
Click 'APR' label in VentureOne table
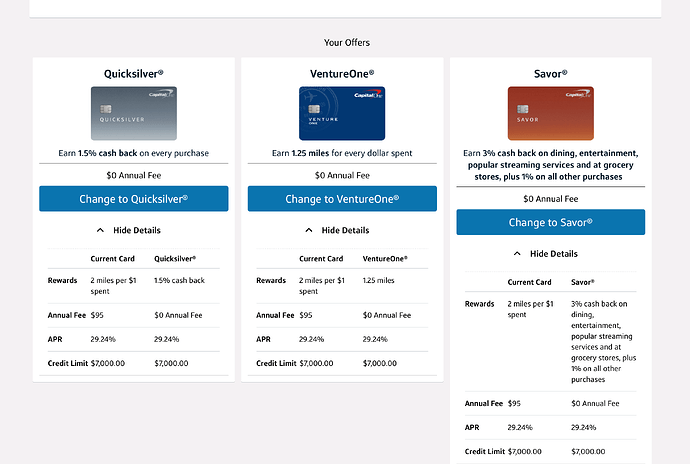[x=263, y=339]
